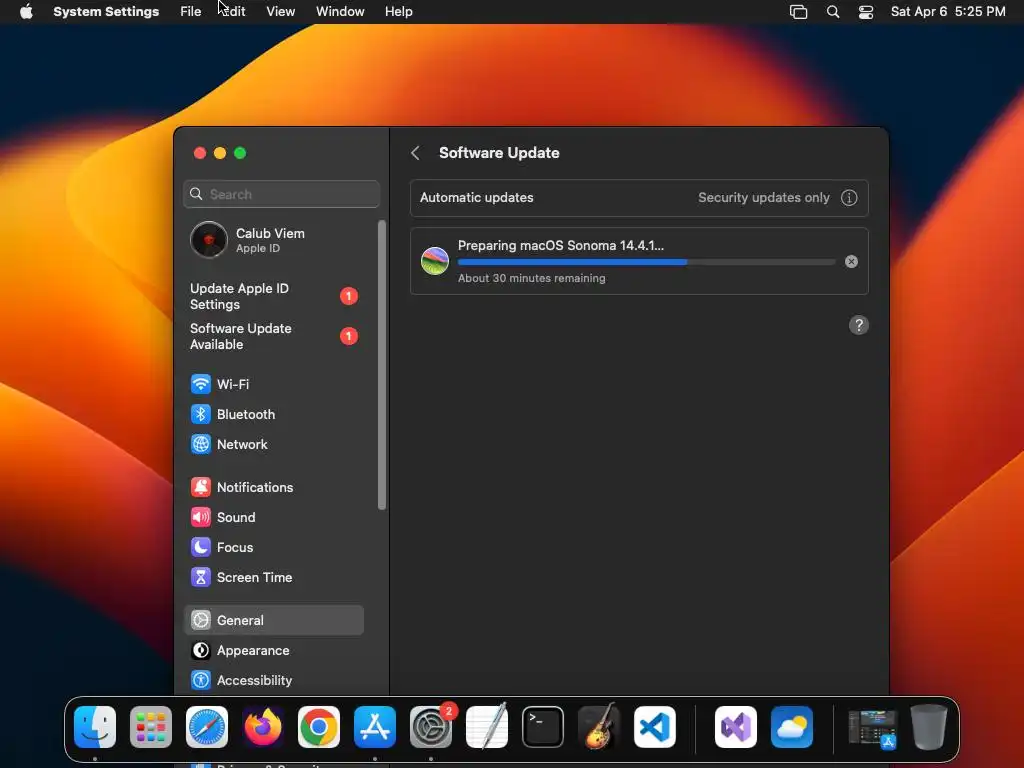This screenshot has width=1024, height=768.
Task: Click the Calub Viem Apple ID avatar
Action: pos(208,240)
